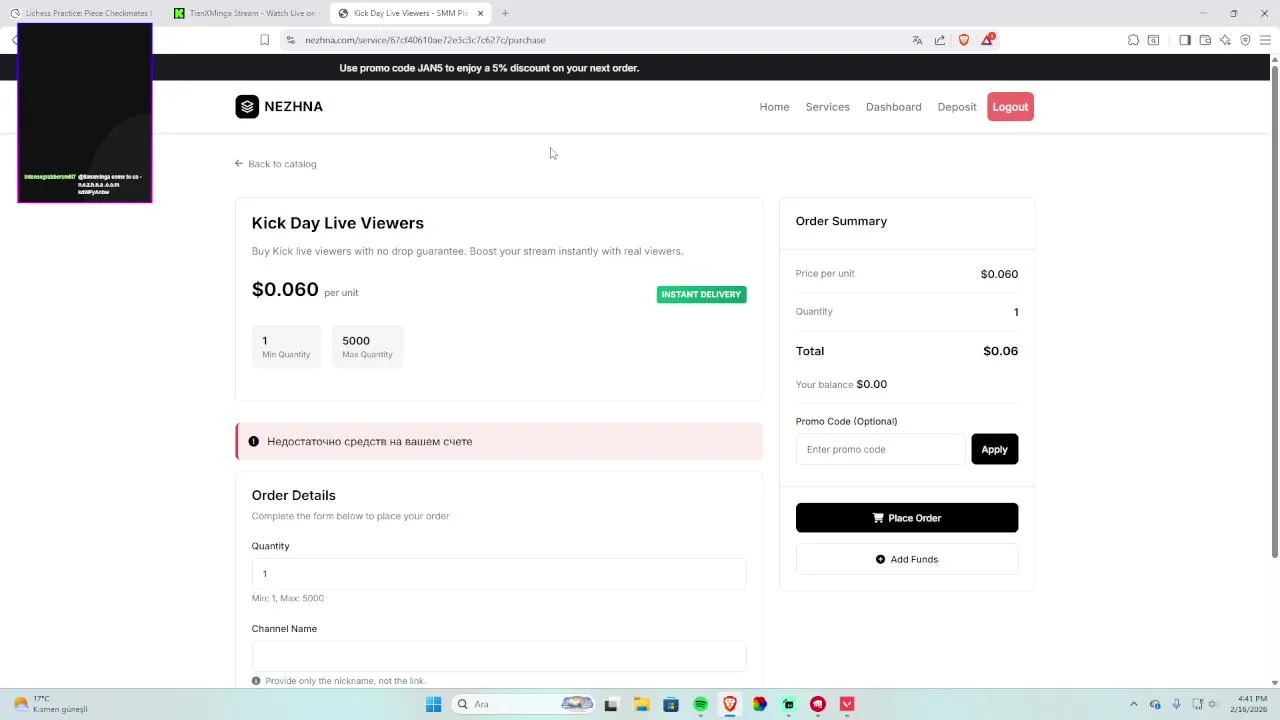Click the Kick Day Live Viewers heading
The width and height of the screenshot is (1280, 720).
click(x=338, y=223)
